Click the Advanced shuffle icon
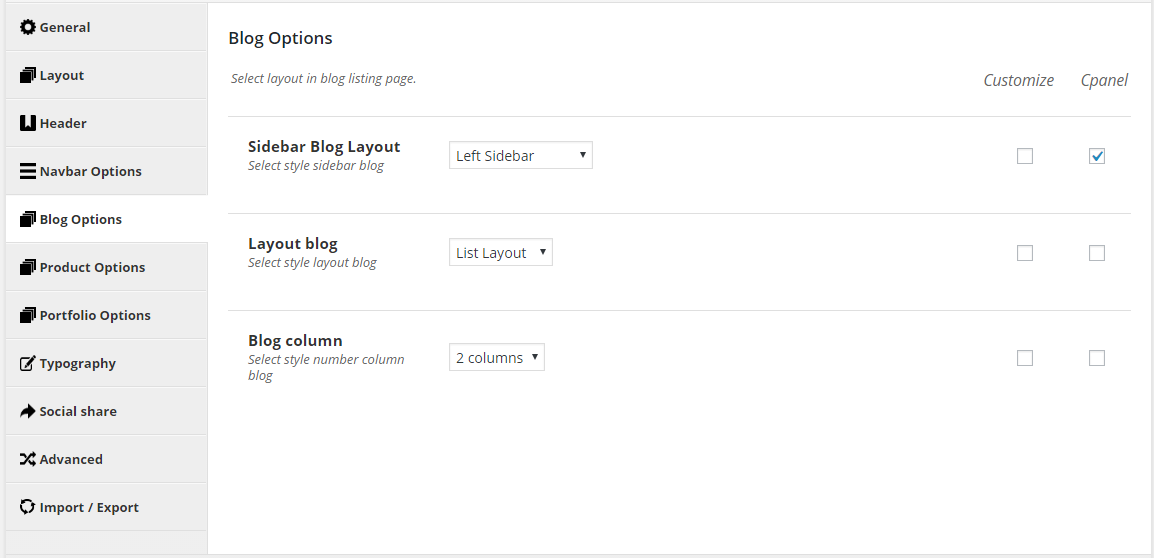1154x558 pixels. point(27,459)
